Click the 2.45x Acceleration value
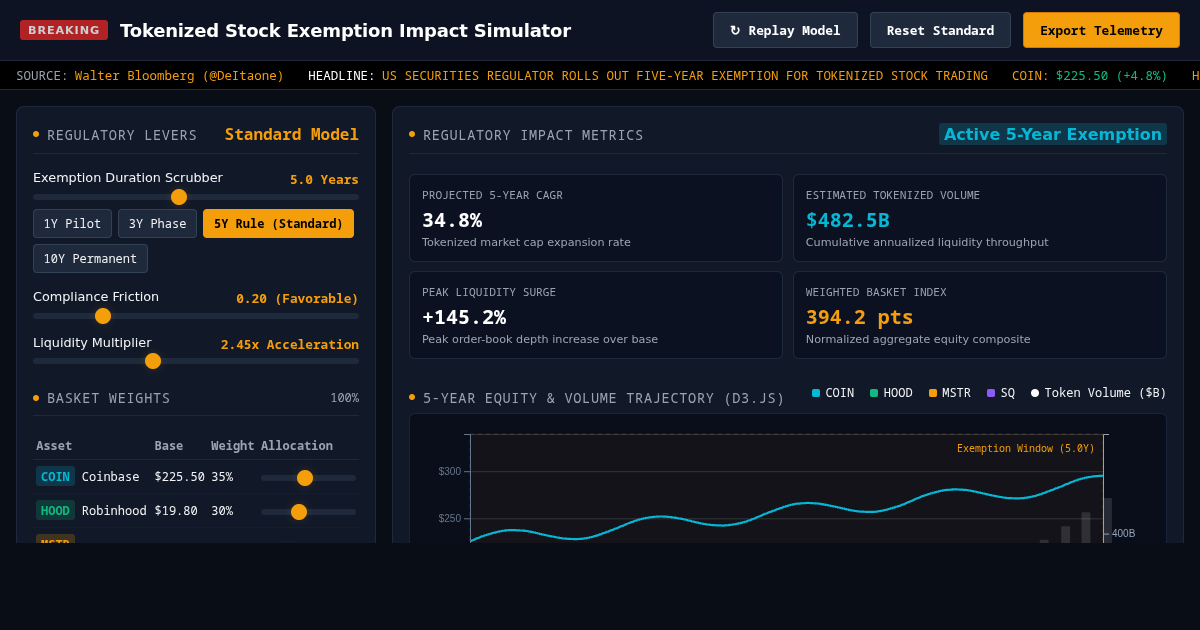1200x630 pixels. coord(290,344)
